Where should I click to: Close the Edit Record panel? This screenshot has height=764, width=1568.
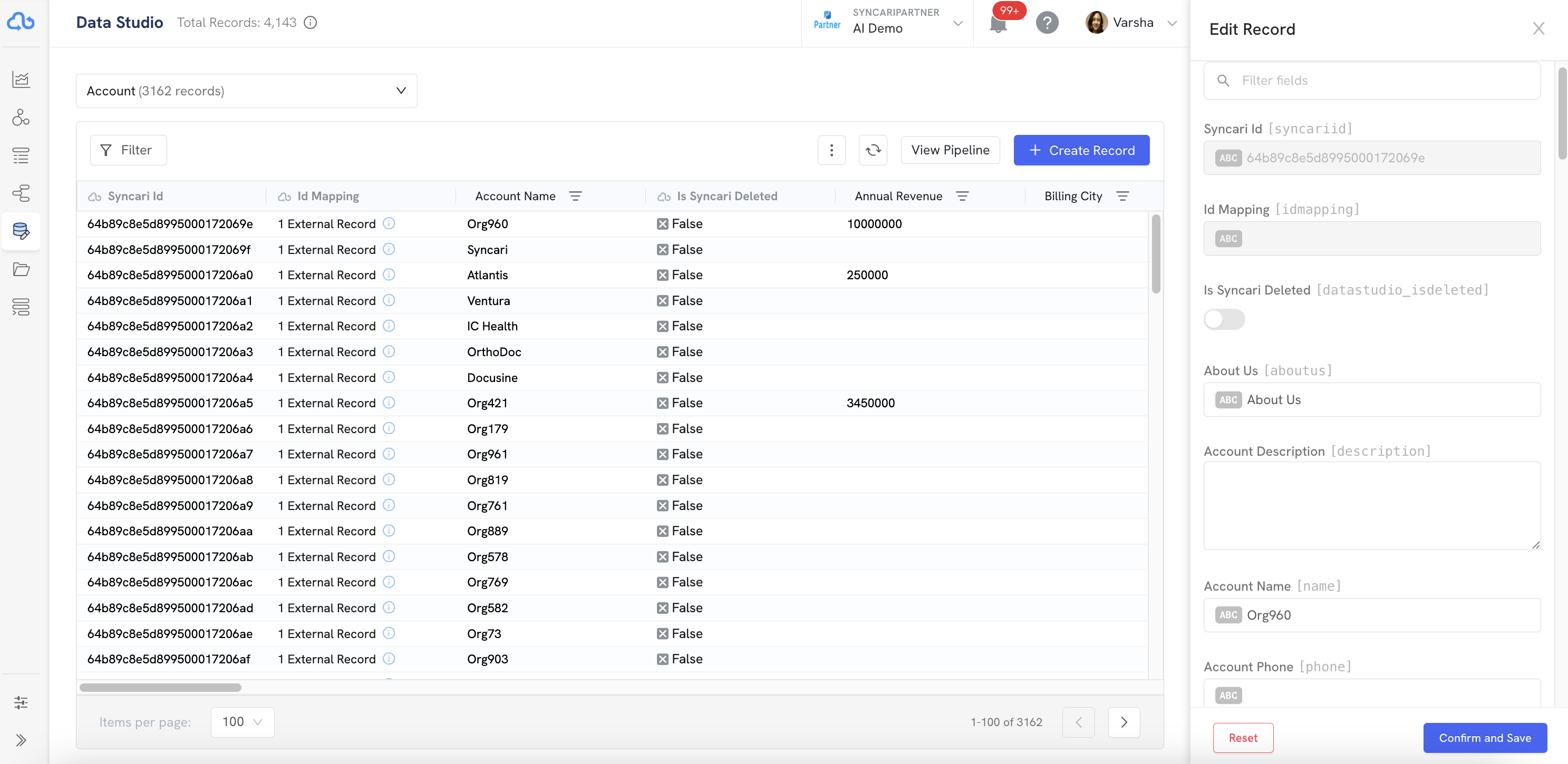point(1538,28)
